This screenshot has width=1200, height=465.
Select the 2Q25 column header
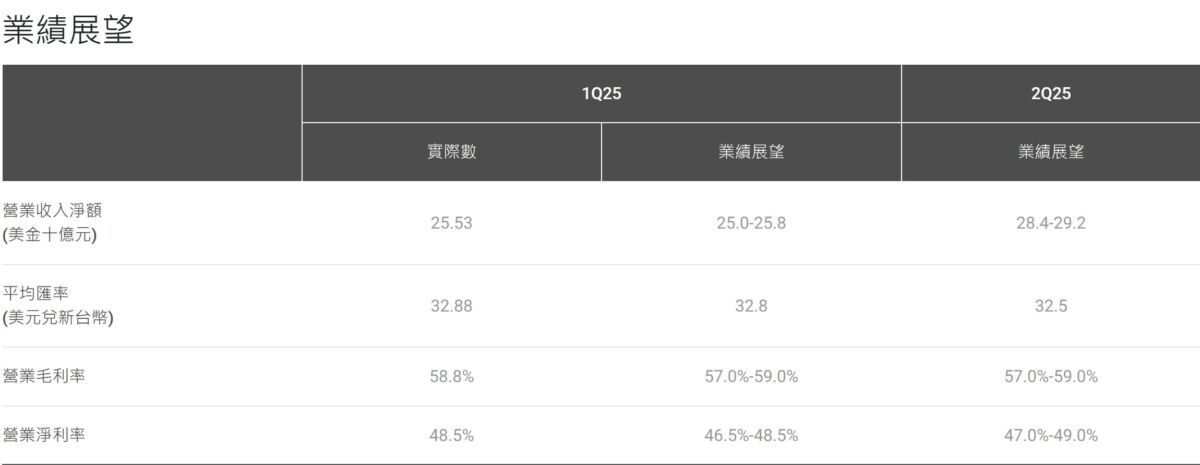1050,94
